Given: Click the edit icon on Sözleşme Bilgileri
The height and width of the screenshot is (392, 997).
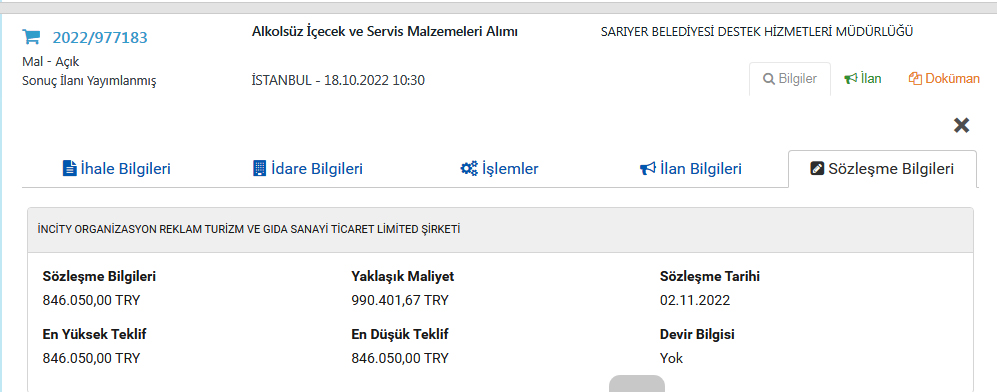Looking at the screenshot, I should [x=818, y=169].
